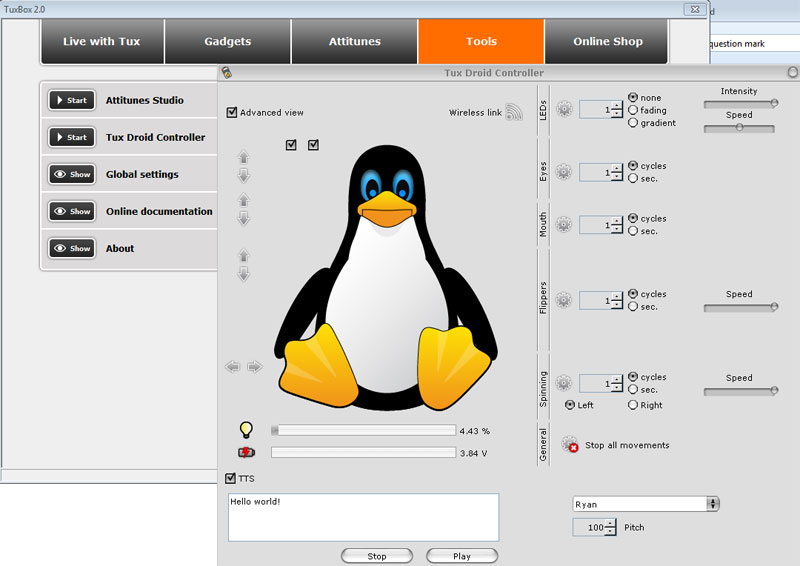Image resolution: width=800 pixels, height=566 pixels.
Task: Click the Pitch stepper arrows
Action: click(610, 527)
